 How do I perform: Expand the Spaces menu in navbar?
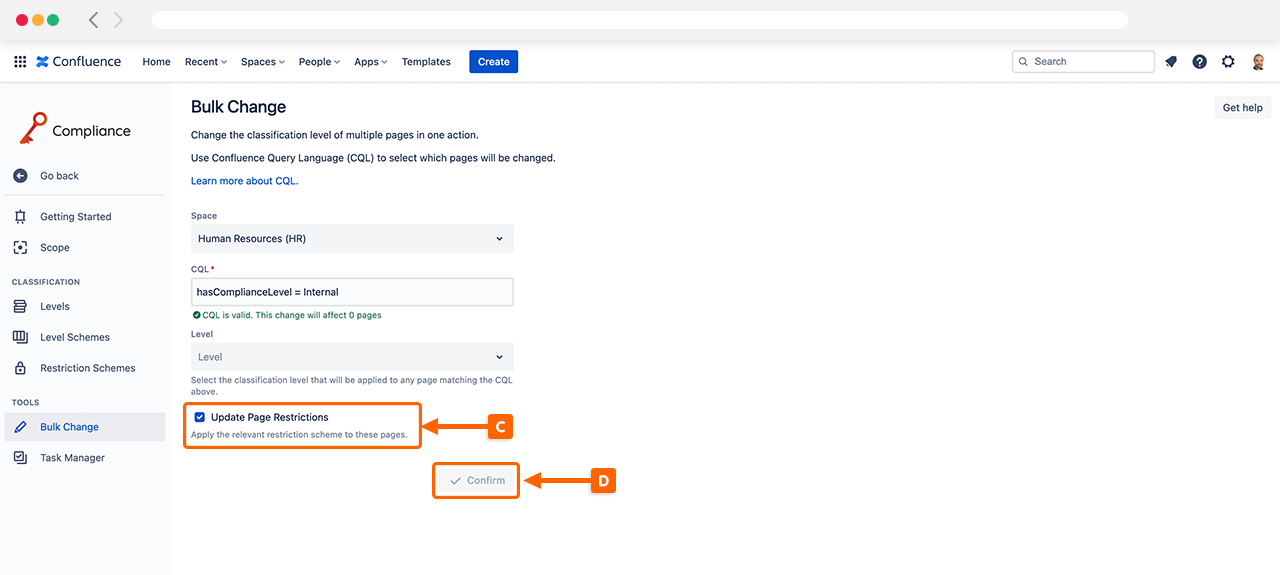point(262,62)
